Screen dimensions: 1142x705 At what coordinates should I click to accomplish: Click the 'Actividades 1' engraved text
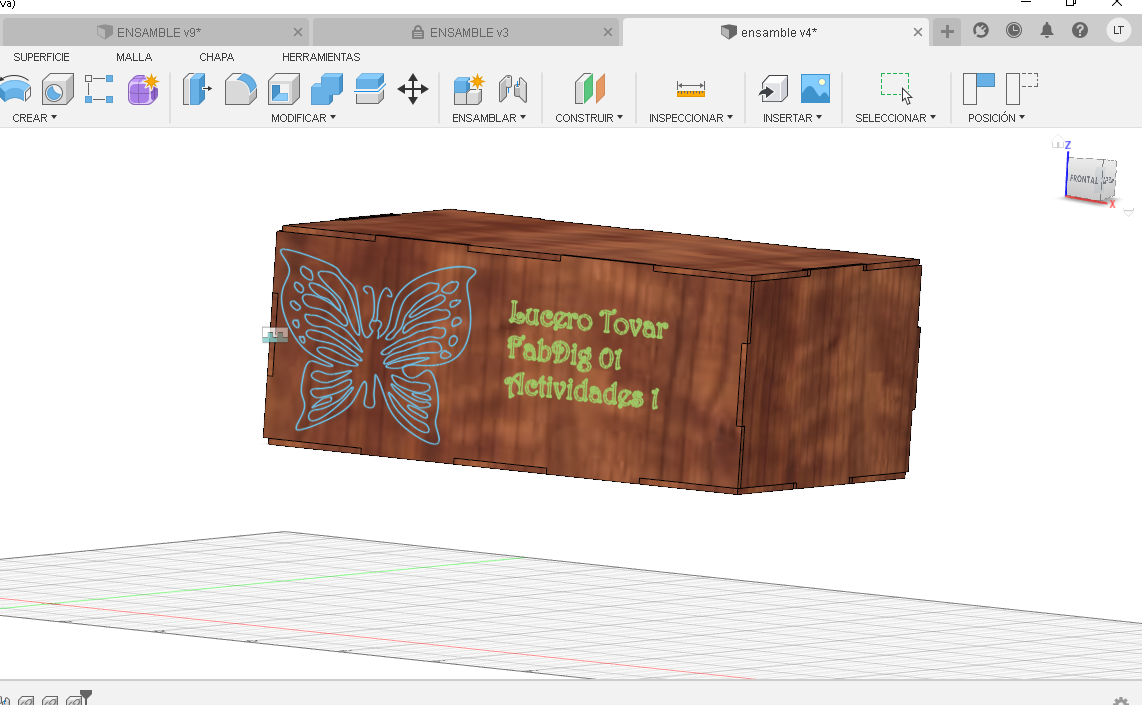click(x=580, y=390)
